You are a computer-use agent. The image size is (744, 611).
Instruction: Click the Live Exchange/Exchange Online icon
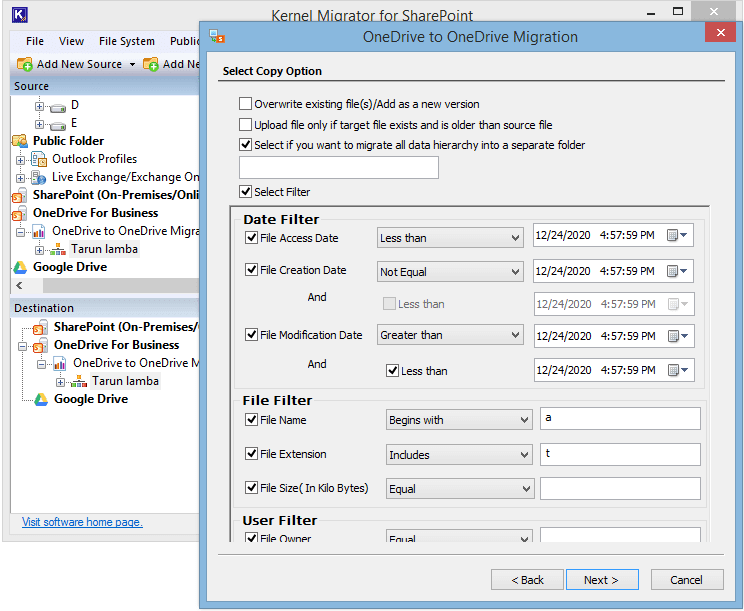pos(39,177)
